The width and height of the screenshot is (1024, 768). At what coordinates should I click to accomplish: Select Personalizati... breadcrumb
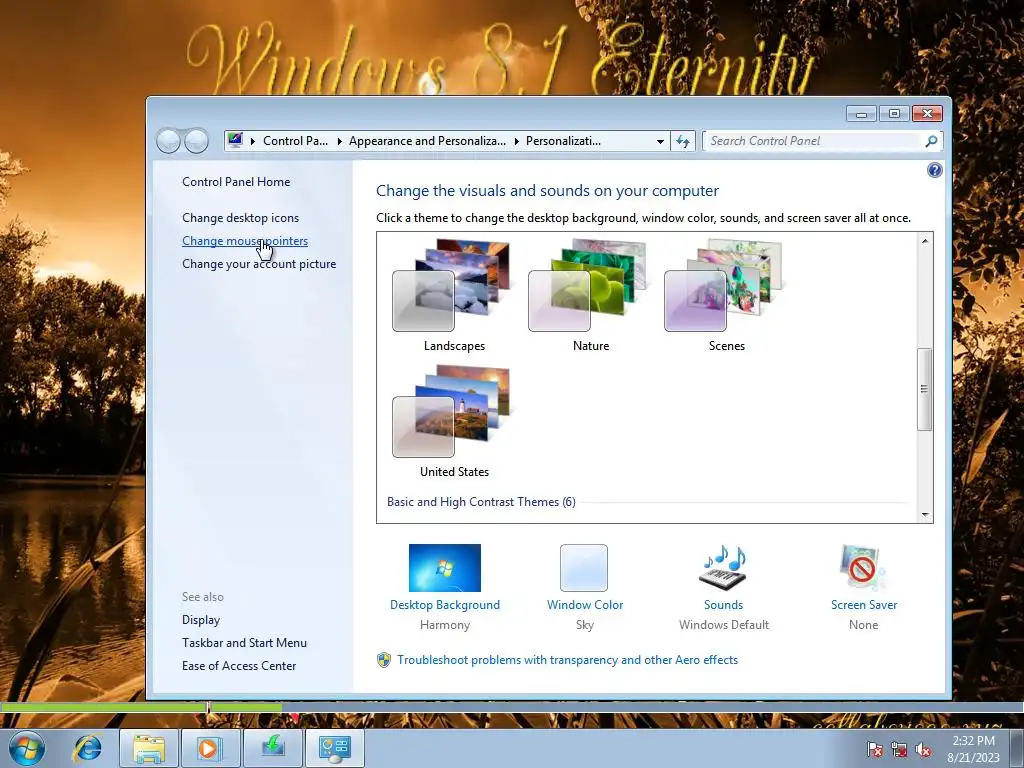pyautogui.click(x=563, y=140)
